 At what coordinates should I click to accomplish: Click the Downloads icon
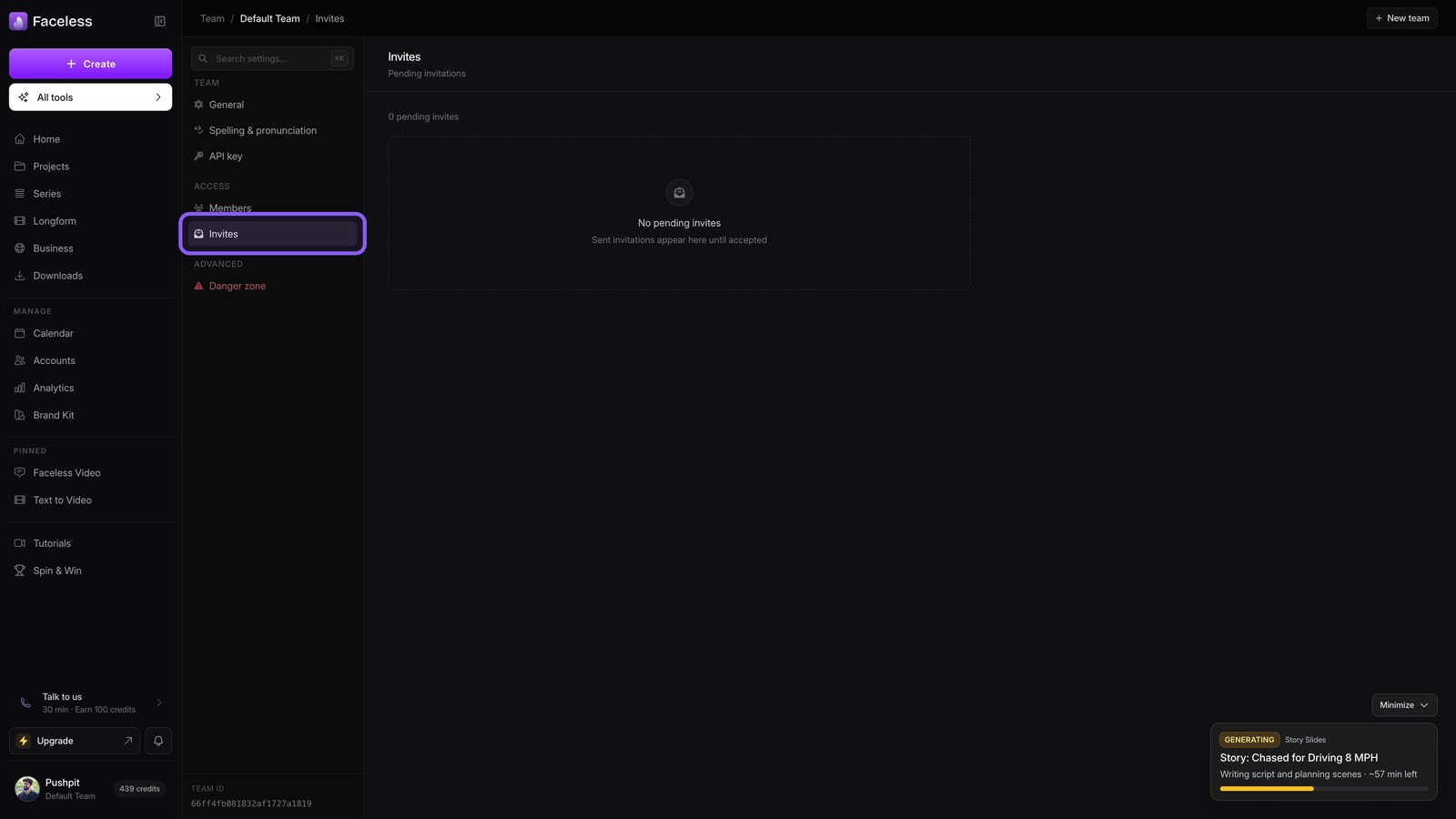click(20, 276)
